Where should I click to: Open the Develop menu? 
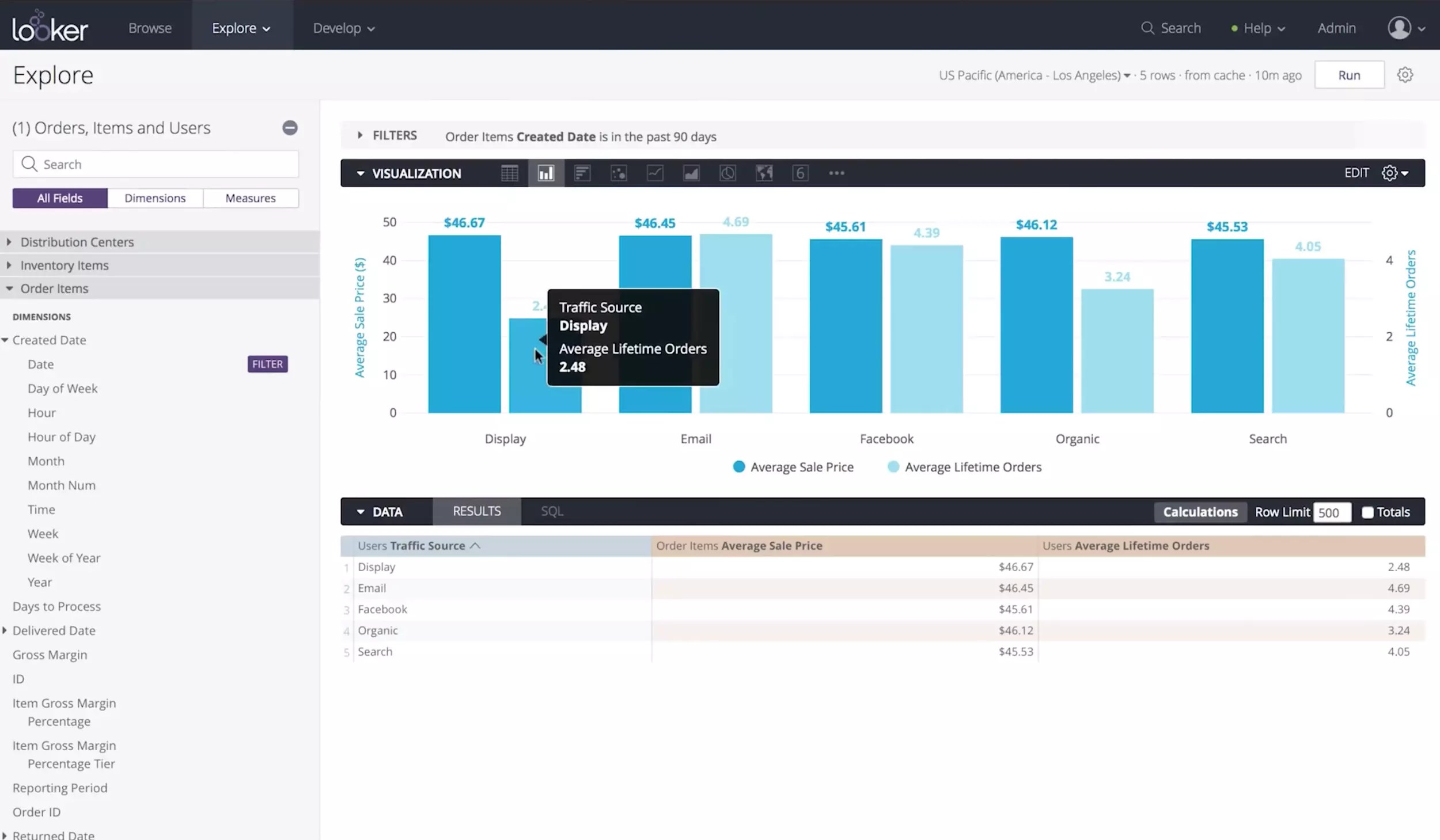click(x=343, y=27)
